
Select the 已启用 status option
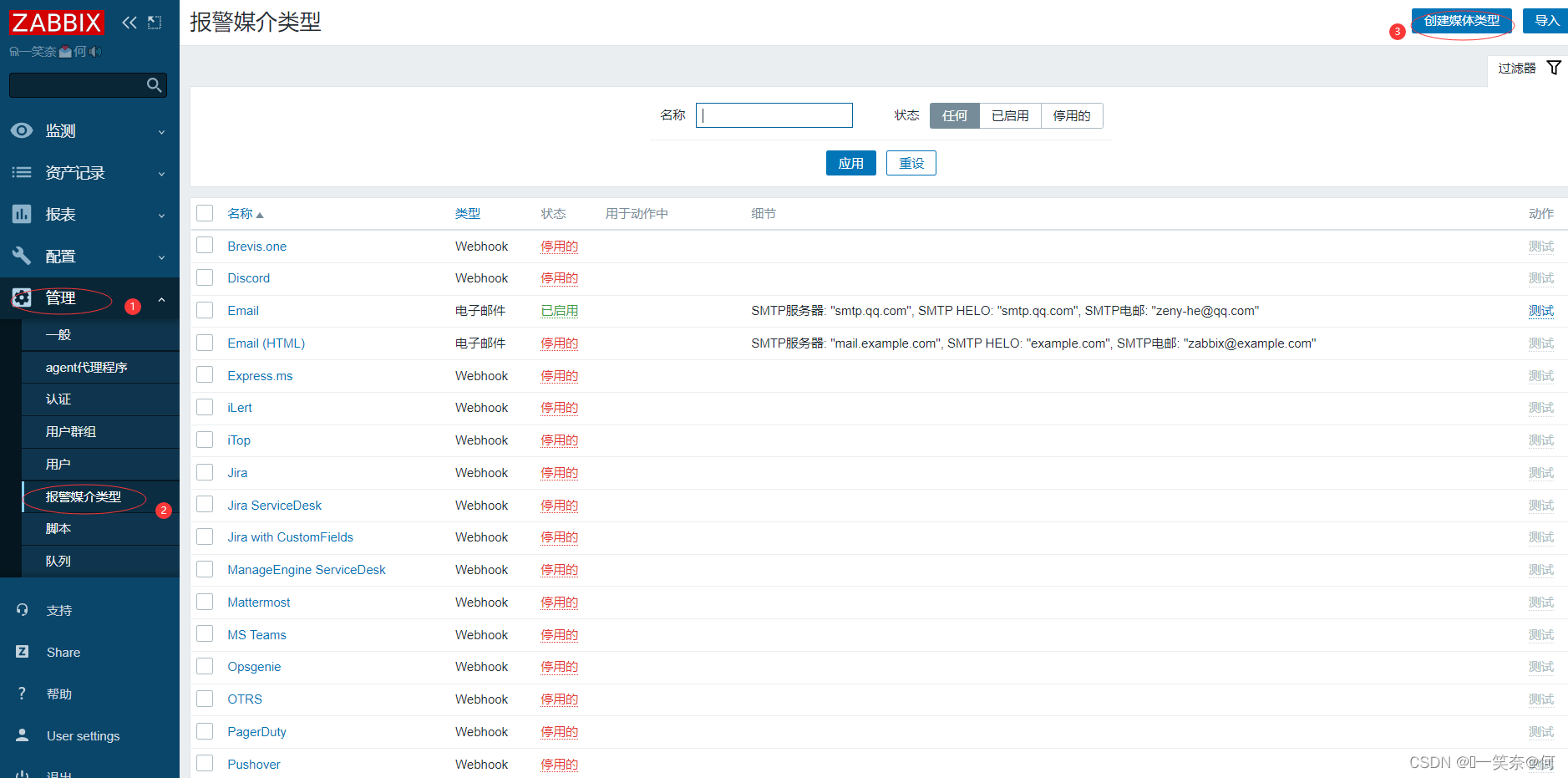(1010, 115)
